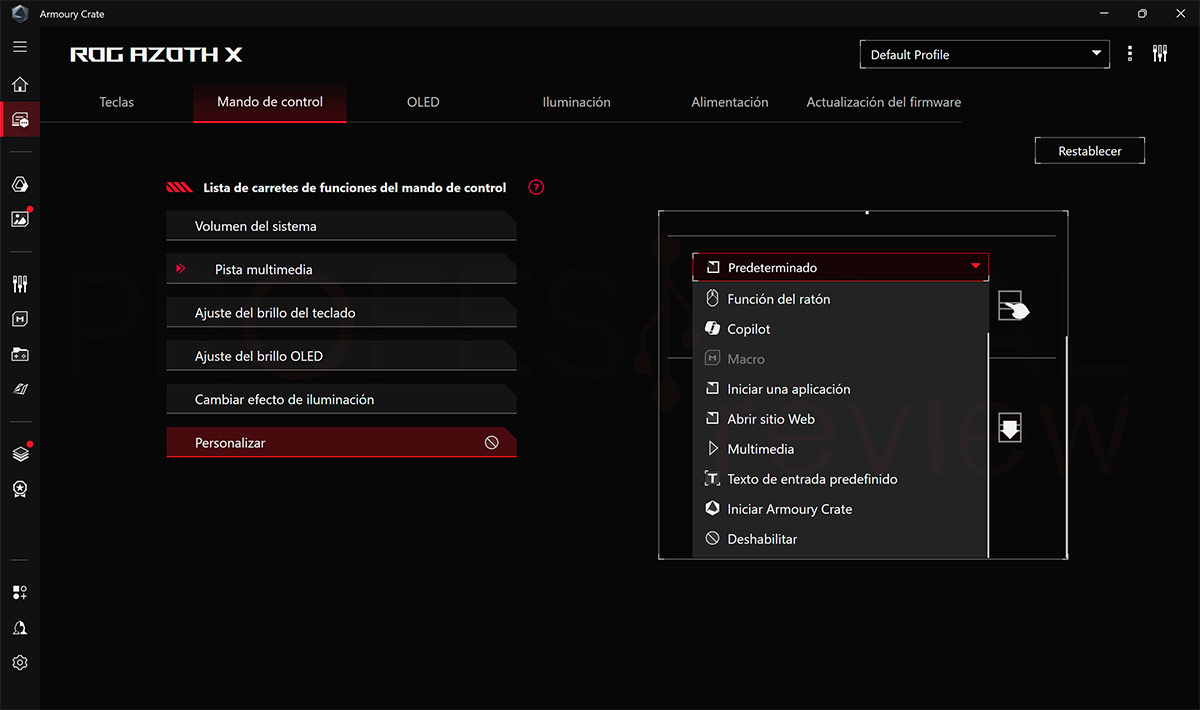Screen dimensions: 1200x710
Task: Open the Actualización del firmware tab
Action: [x=884, y=102]
